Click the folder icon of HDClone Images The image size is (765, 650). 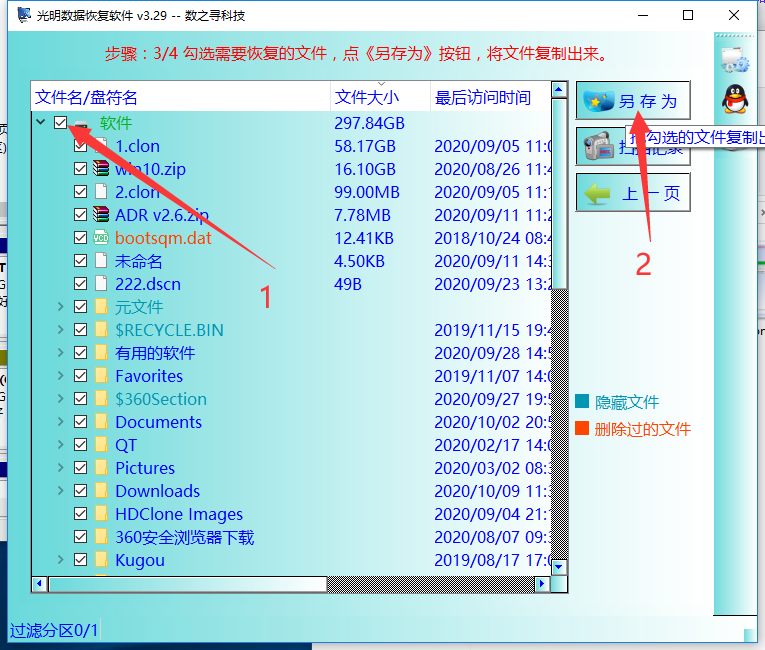[x=101, y=513]
